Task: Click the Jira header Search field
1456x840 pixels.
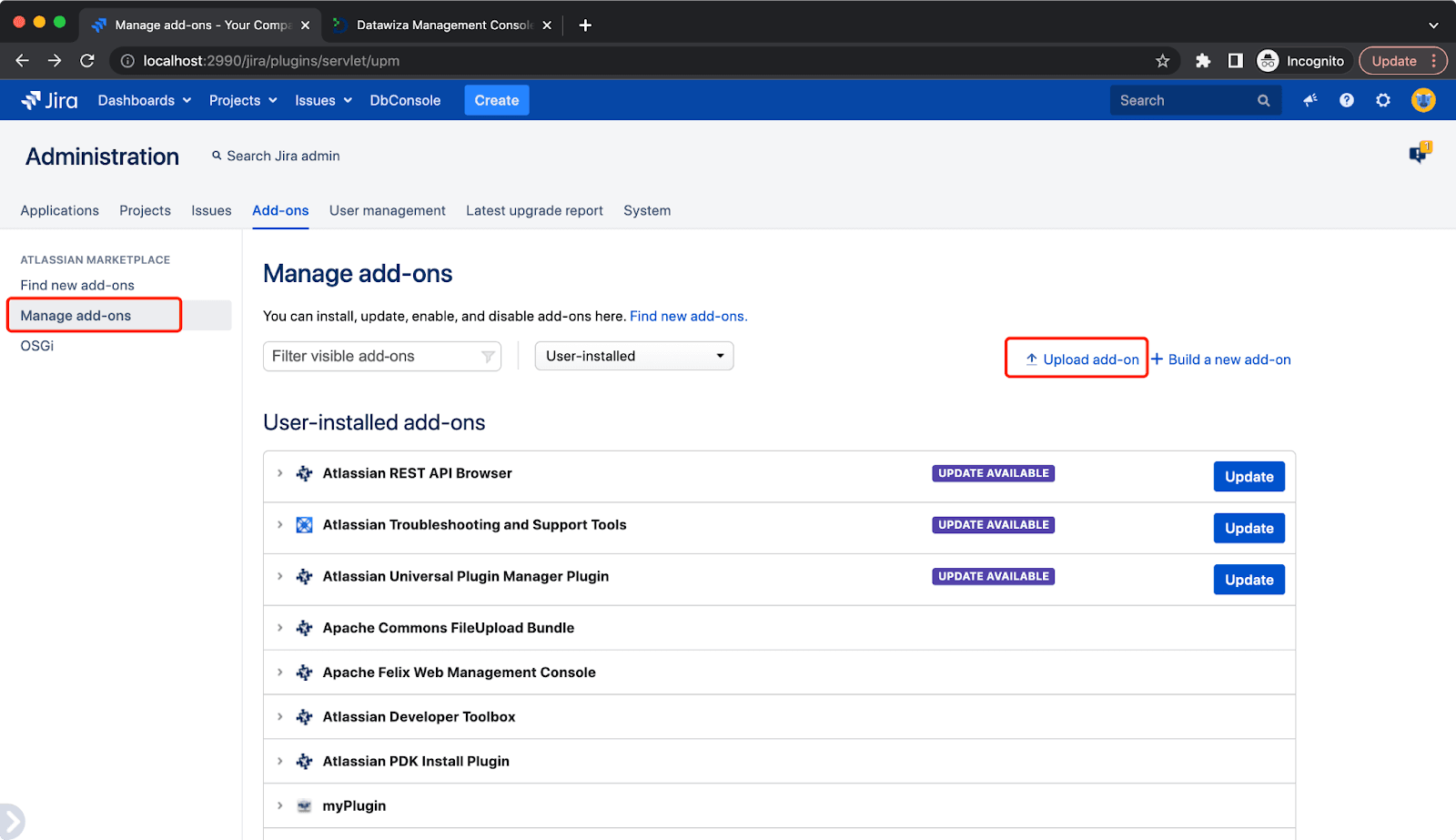Action: click(x=1195, y=100)
